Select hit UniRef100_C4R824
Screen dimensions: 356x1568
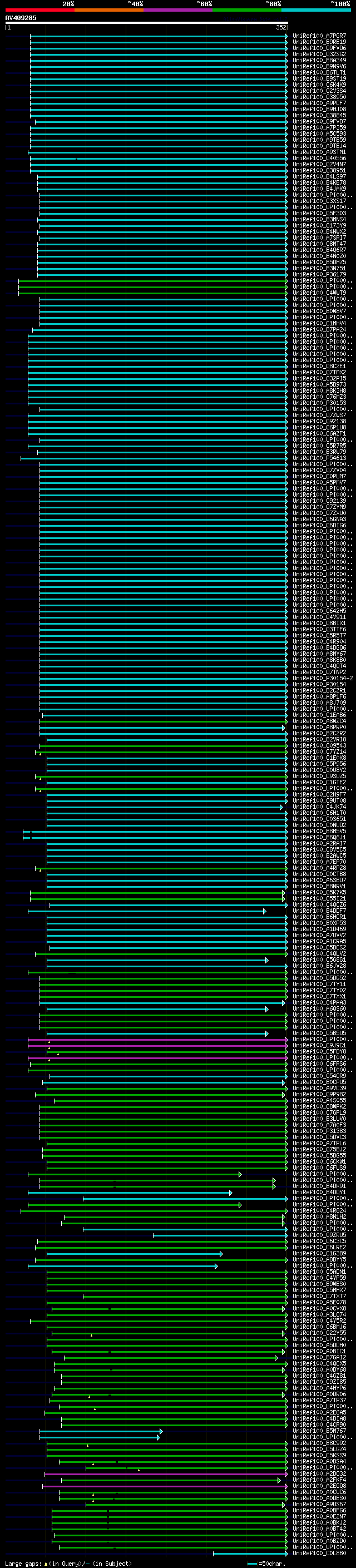pyautogui.click(x=319, y=1210)
